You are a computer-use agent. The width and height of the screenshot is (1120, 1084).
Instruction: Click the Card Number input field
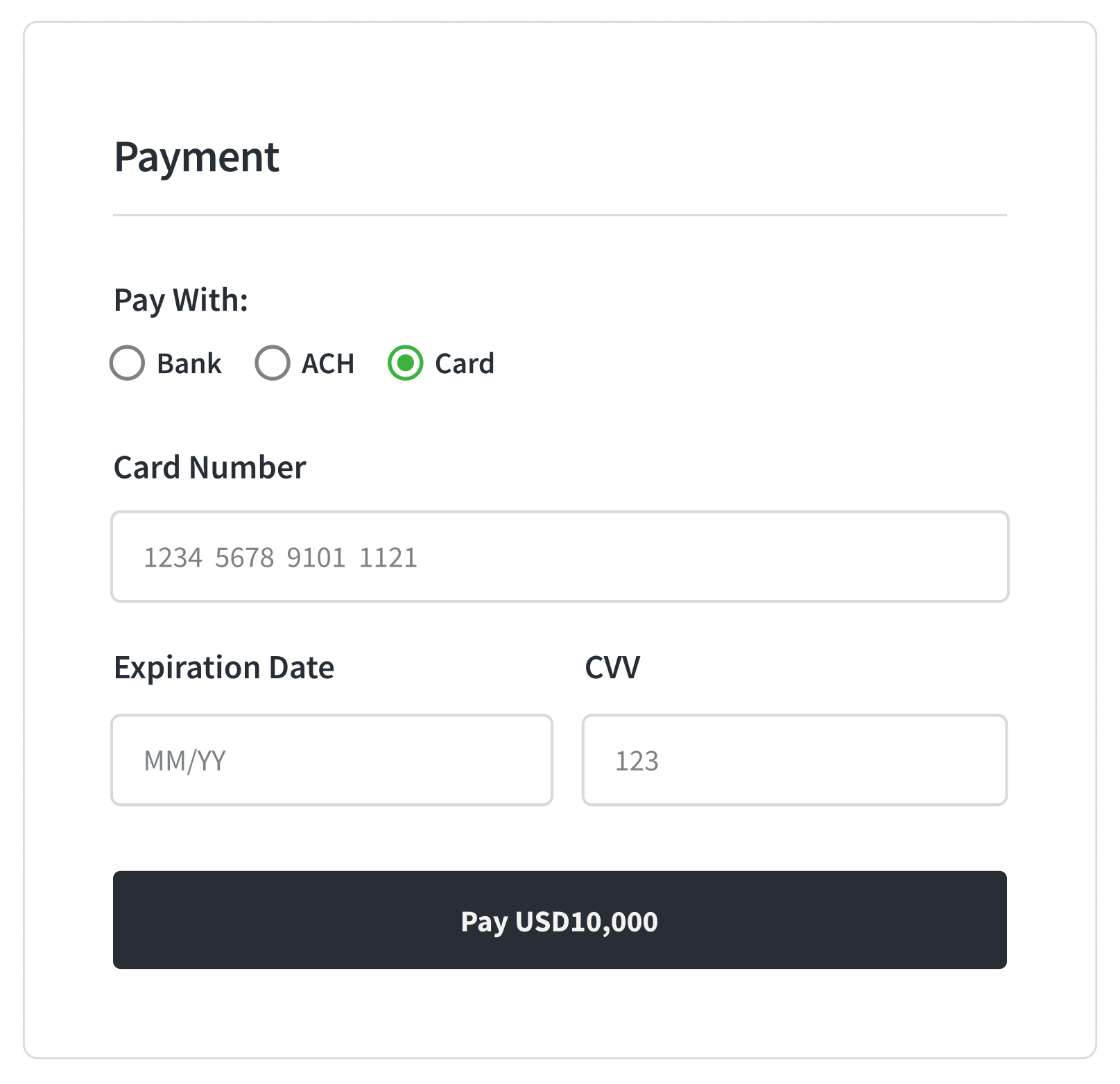560,556
